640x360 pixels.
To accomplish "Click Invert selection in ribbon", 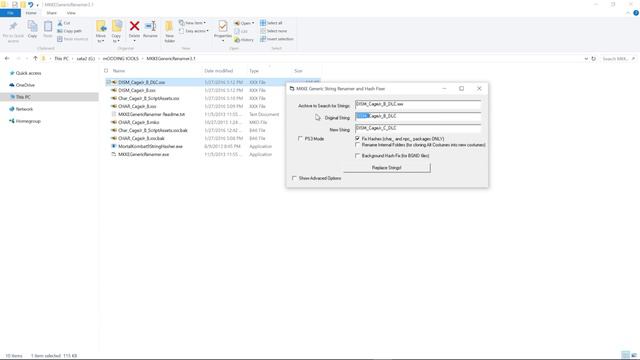I will click(x=277, y=39).
